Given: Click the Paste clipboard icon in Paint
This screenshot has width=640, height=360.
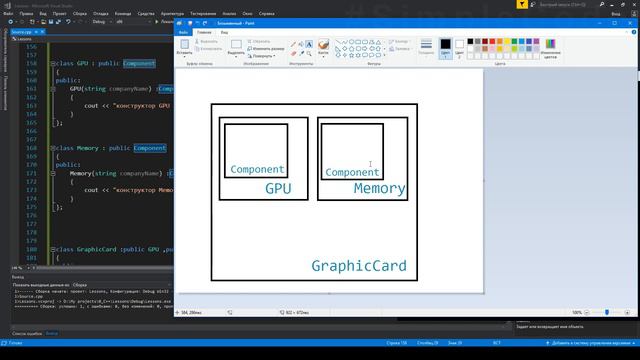Looking at the screenshot, I should [x=184, y=44].
